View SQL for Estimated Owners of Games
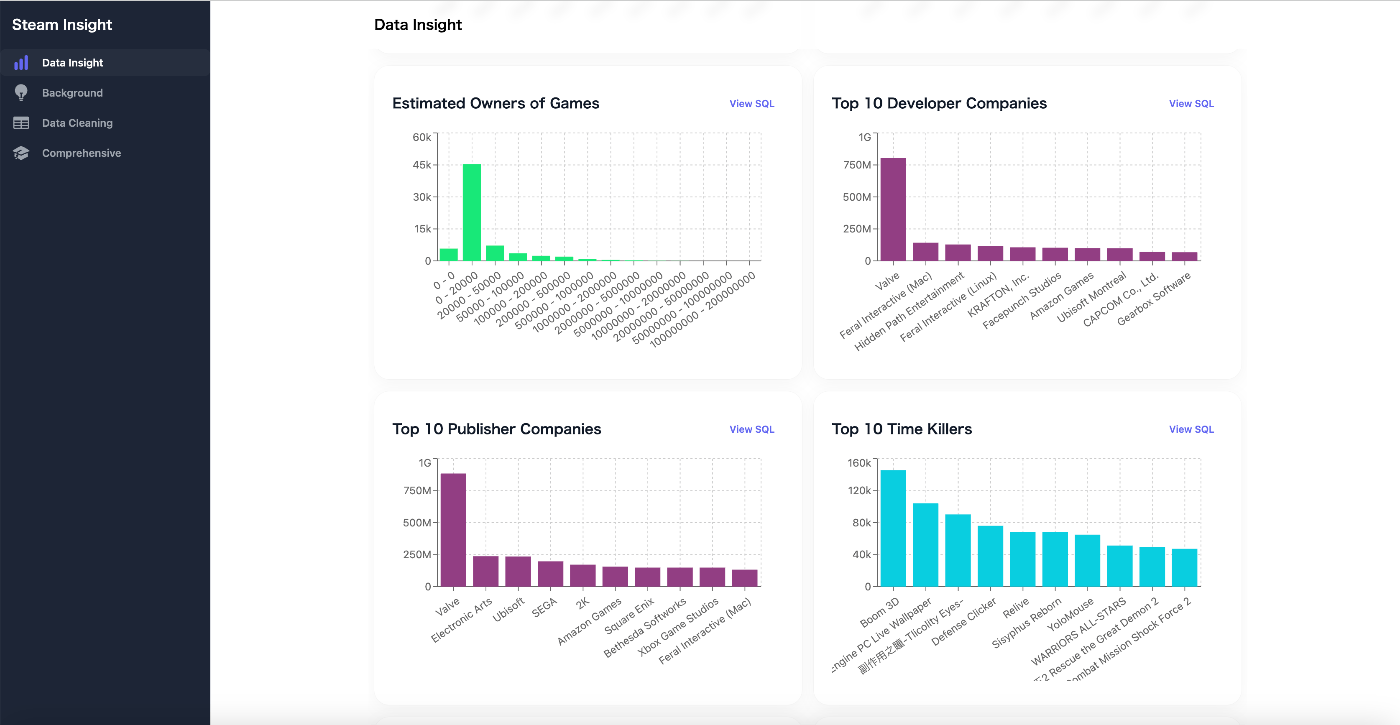Screen dimensions: 1400x725 pyautogui.click(x=752, y=104)
